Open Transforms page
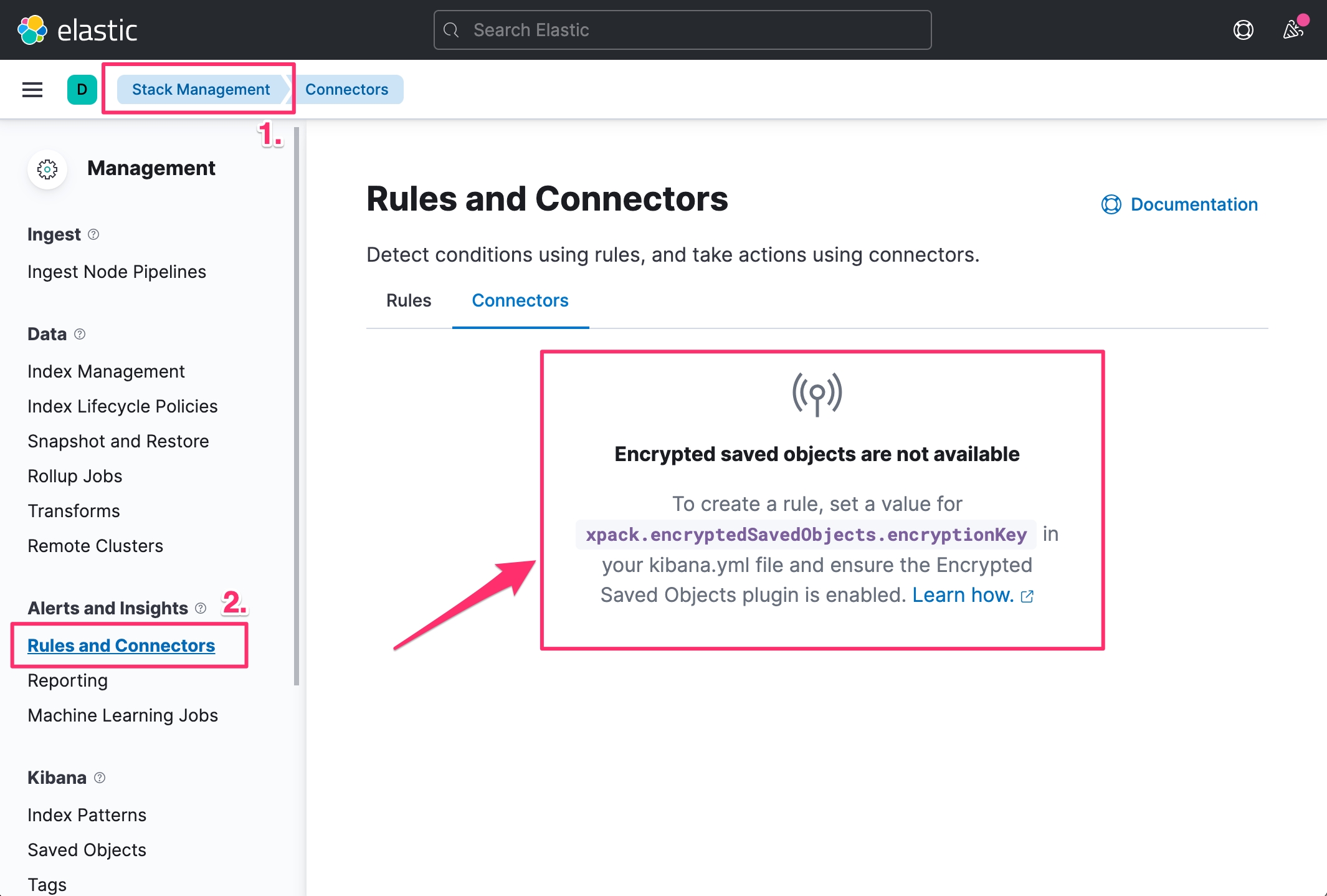1327x896 pixels. pyautogui.click(x=74, y=511)
